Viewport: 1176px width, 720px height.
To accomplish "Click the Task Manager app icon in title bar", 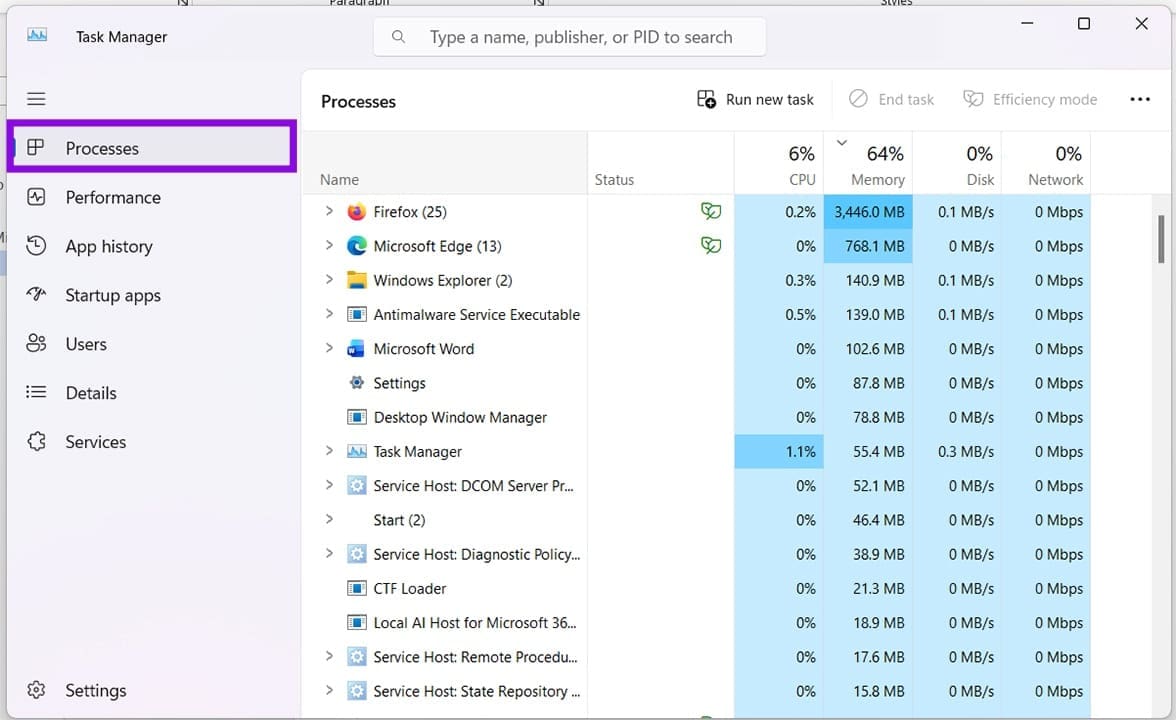I will click(37, 35).
